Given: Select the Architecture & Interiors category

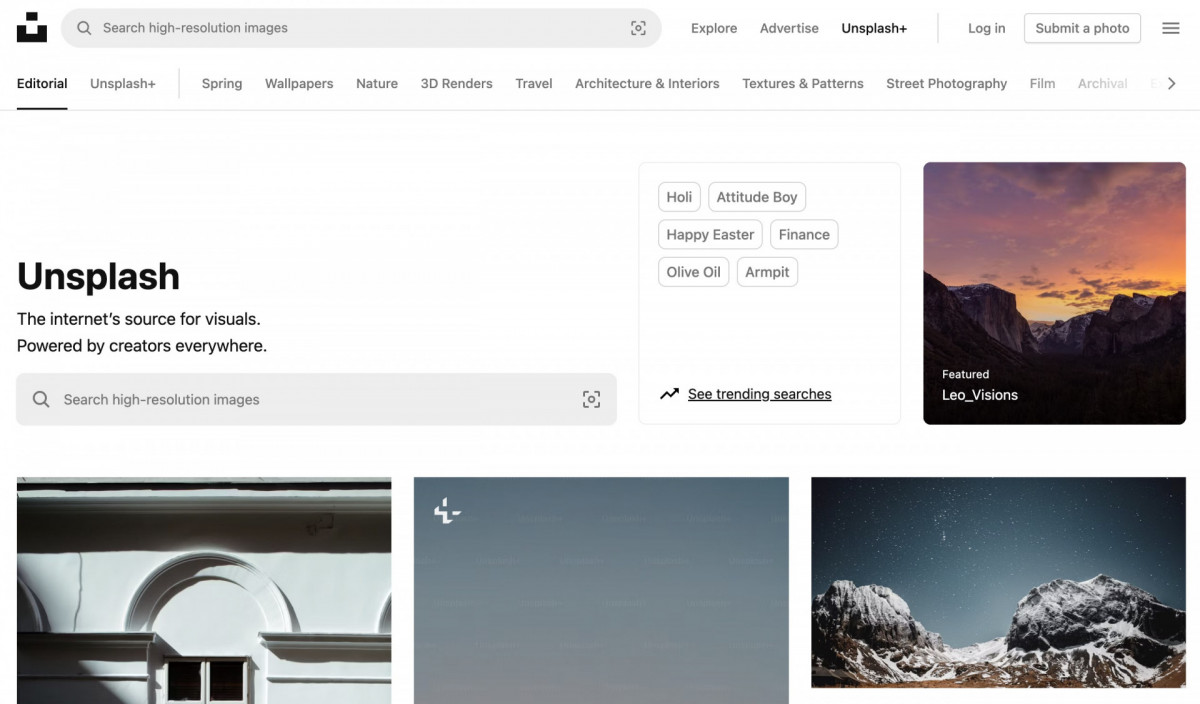Looking at the screenshot, I should click(x=646, y=83).
